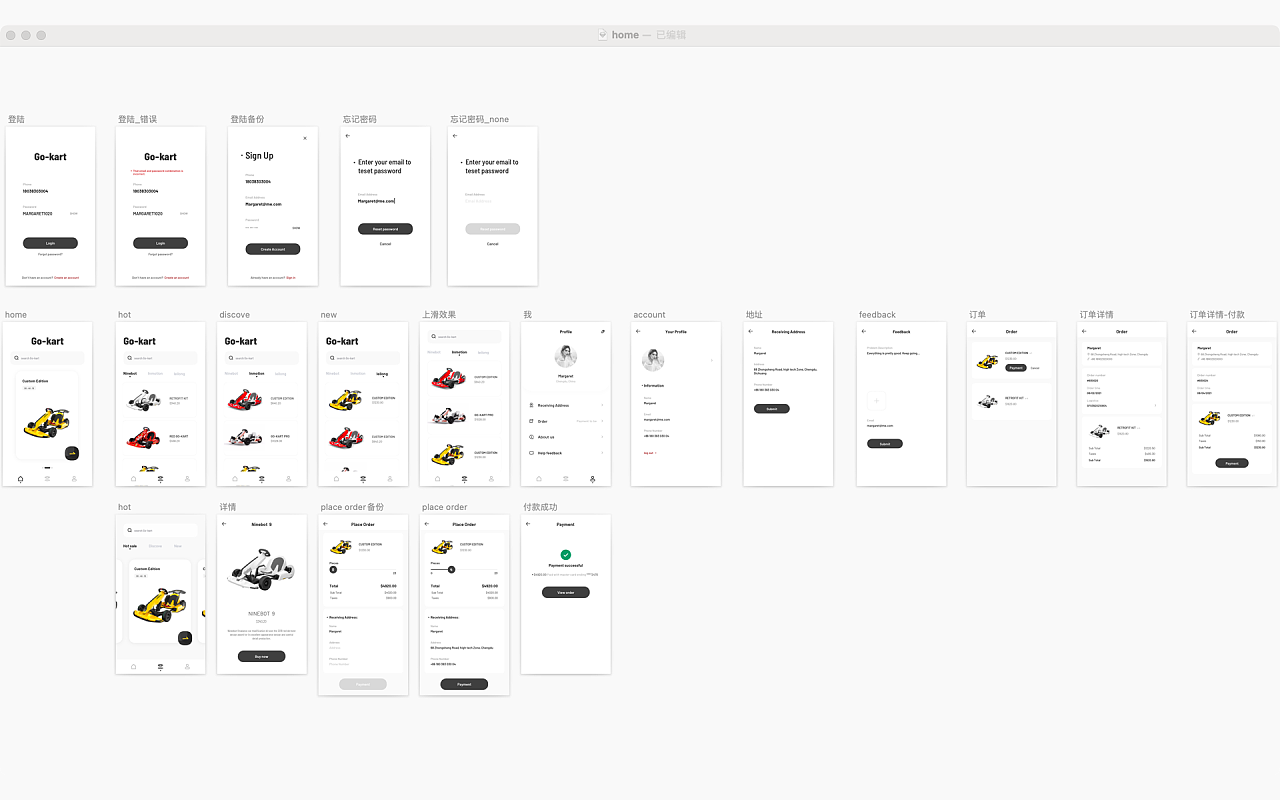
Task: Click Cancel link on 忘记密码_none artboard
Action: [493, 244]
